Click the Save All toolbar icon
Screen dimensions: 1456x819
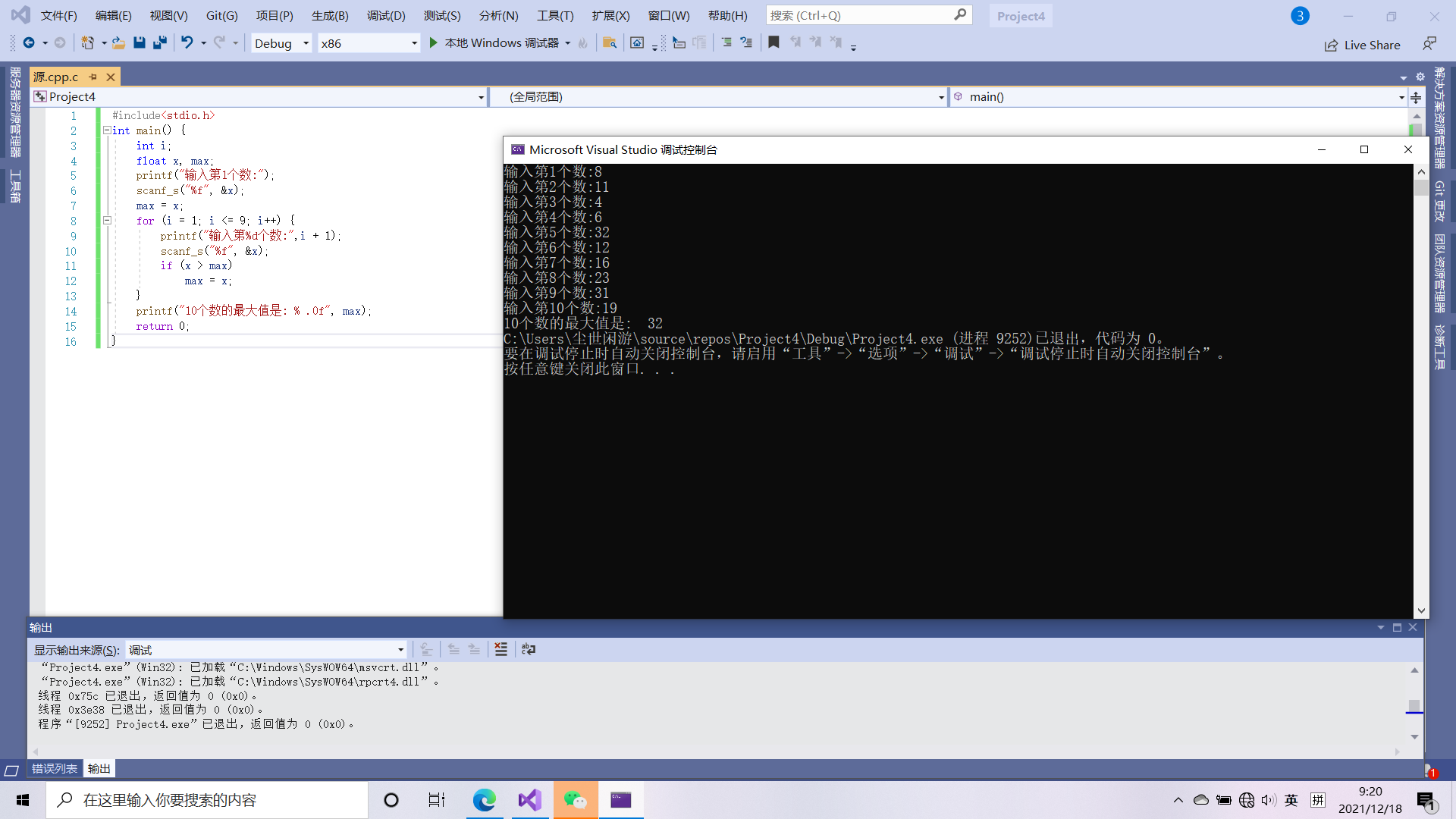pyautogui.click(x=159, y=43)
